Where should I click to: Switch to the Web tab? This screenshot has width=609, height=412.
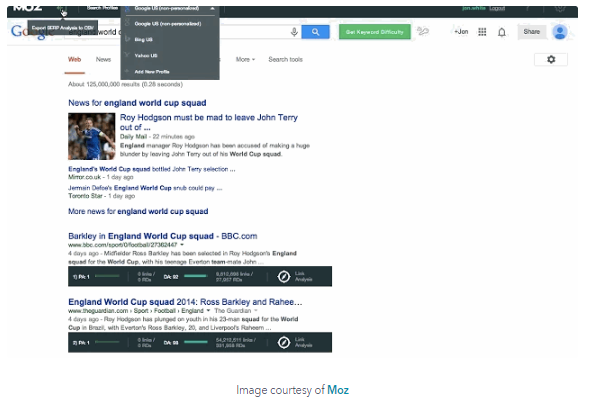(75, 59)
